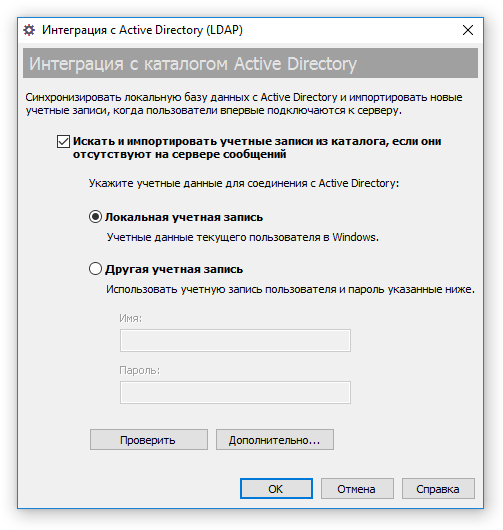Screen dimensions: 503x530
Task: Click the 'Проверить' button
Action: point(149,440)
